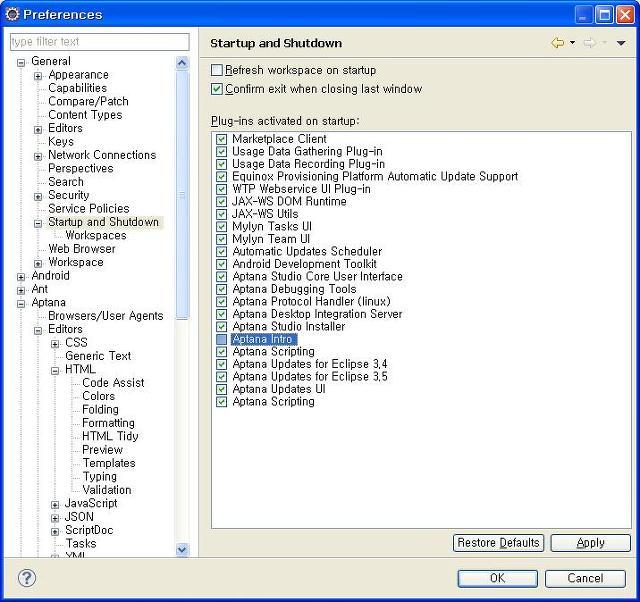640x602 pixels.
Task: Expand the Network Connections node
Action: coord(38,156)
